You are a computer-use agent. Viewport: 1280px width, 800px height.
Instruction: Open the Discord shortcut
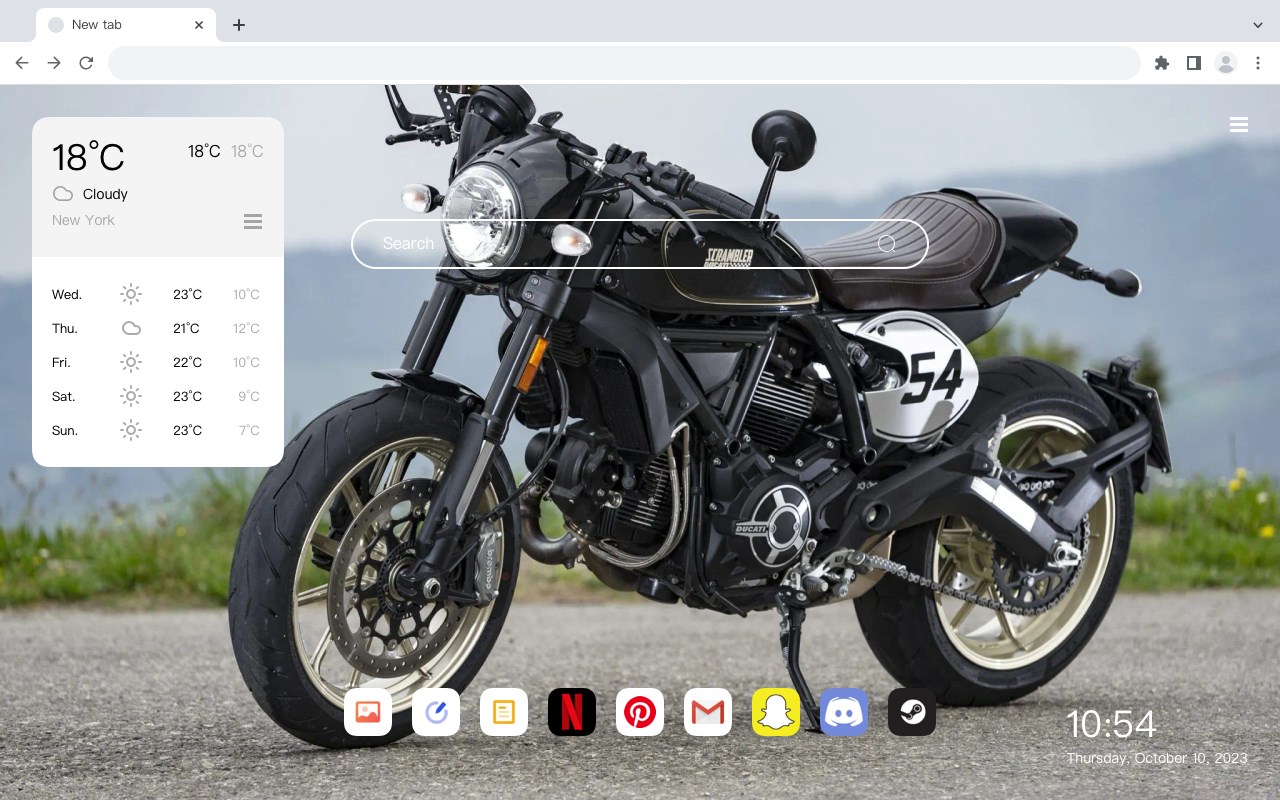tap(844, 712)
